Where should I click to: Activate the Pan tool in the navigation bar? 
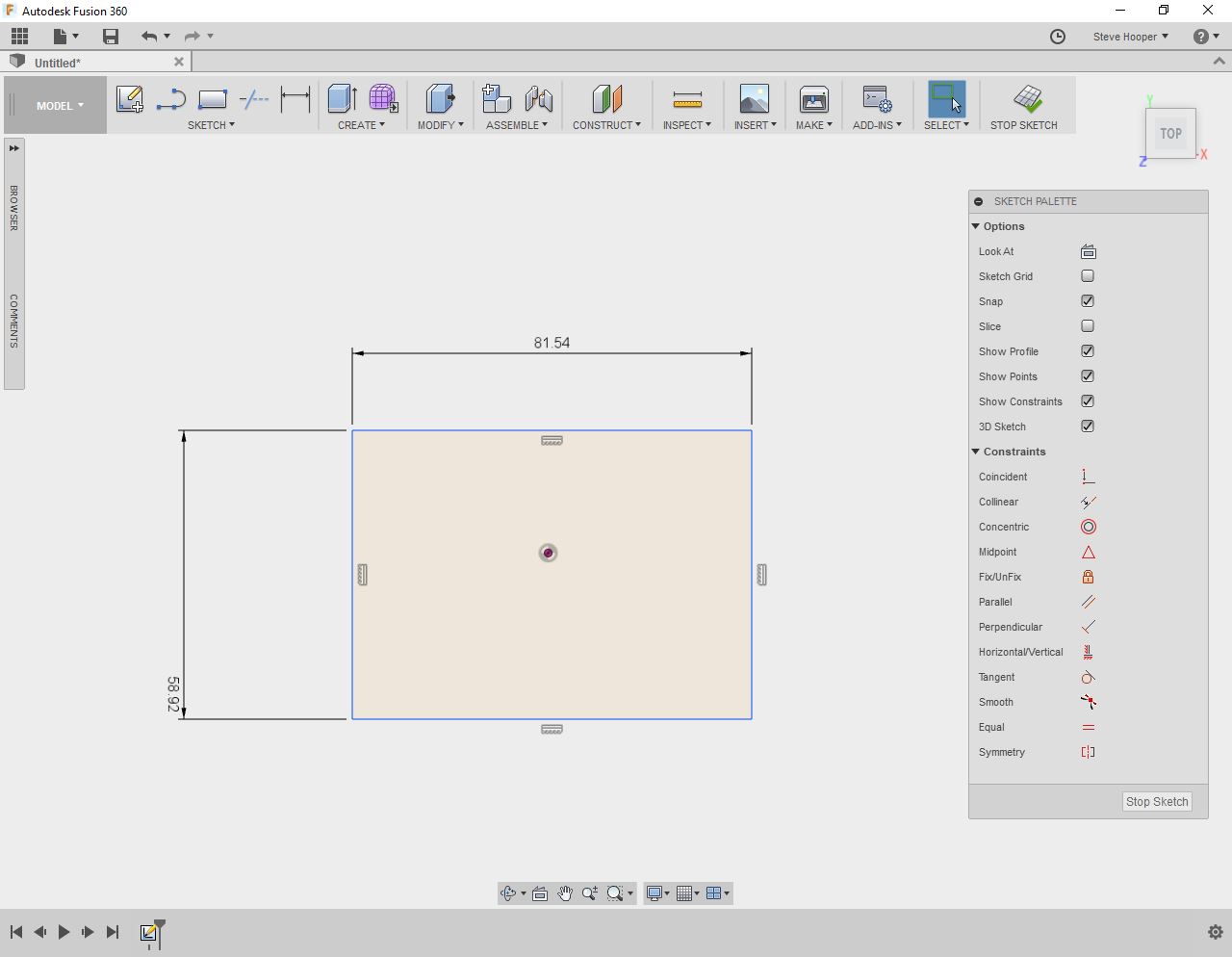click(565, 892)
